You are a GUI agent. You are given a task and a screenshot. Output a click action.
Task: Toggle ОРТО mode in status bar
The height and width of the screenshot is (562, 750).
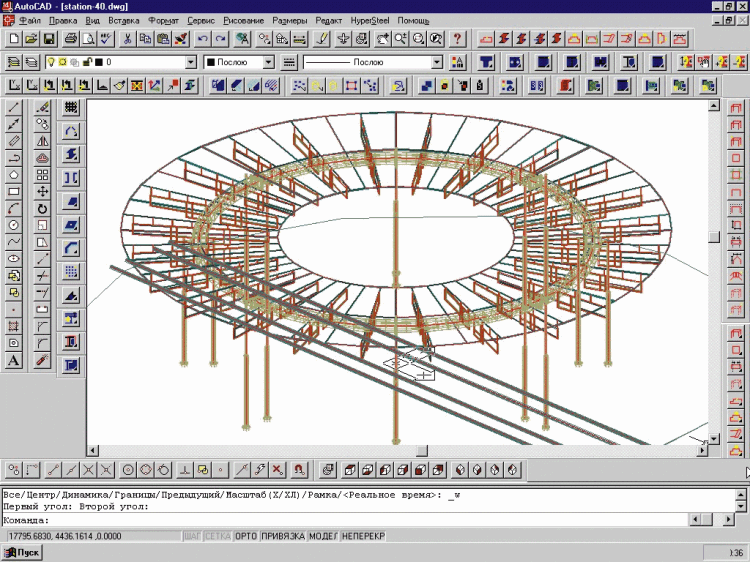pos(245,537)
